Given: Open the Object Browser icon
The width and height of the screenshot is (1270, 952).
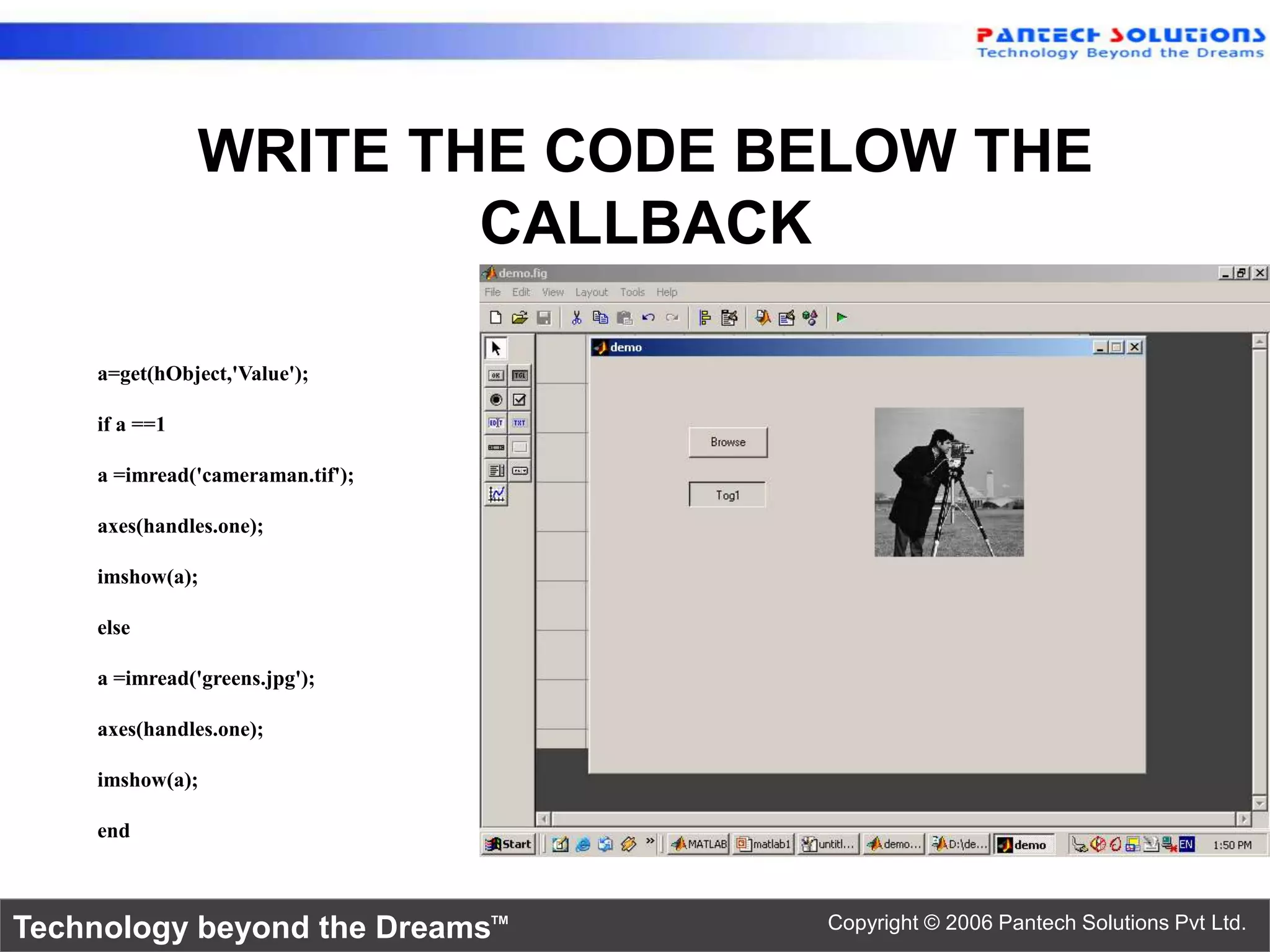Looking at the screenshot, I should [x=810, y=318].
